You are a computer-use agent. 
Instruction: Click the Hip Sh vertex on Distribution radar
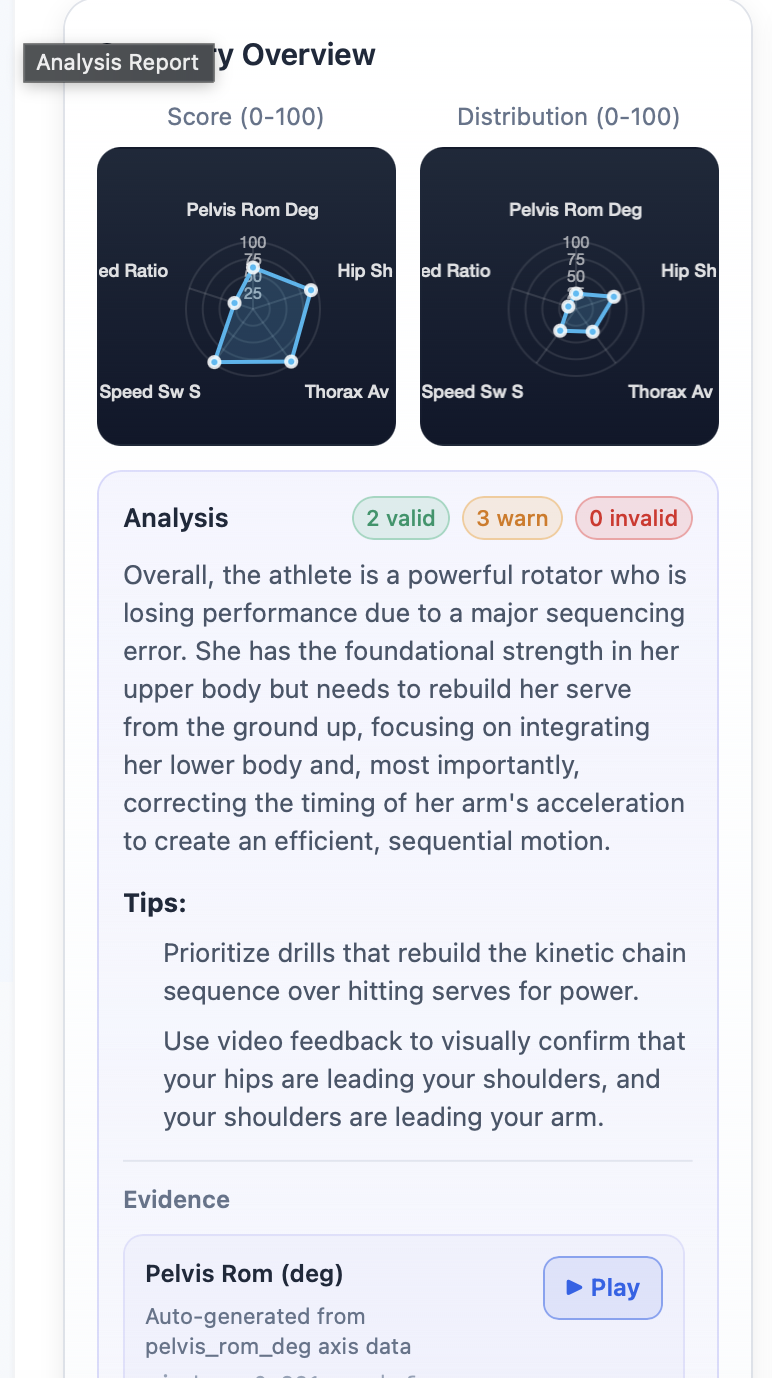point(613,297)
